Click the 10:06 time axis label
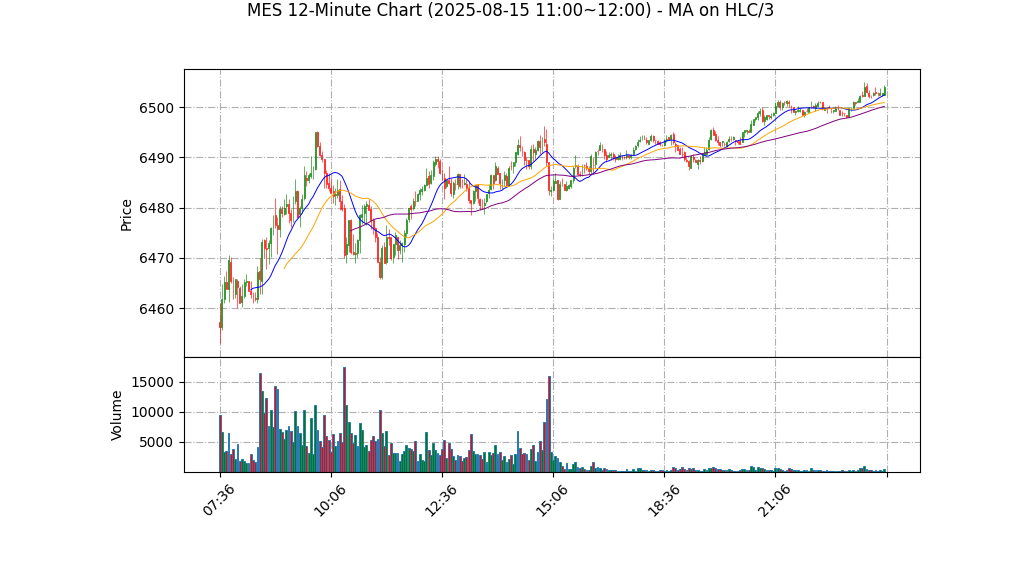Image resolution: width=1022 pixels, height=575 pixels. pos(330,500)
